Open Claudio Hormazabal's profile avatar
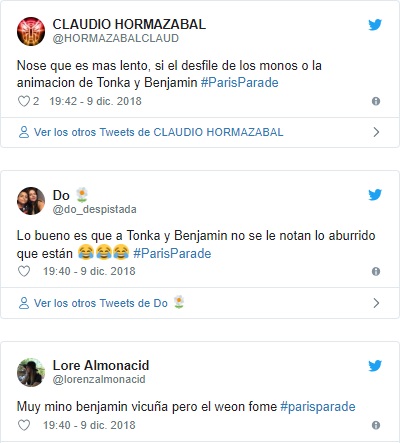This screenshot has height=443, width=400. (x=31, y=31)
